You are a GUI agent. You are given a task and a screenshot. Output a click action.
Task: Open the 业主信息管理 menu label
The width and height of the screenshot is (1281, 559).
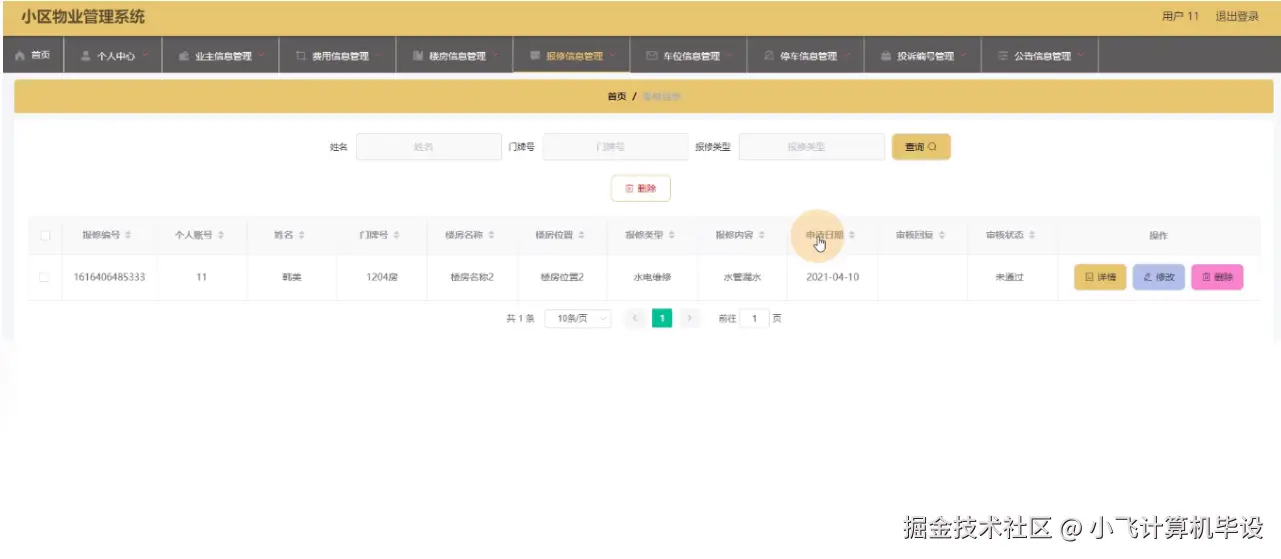pos(223,56)
